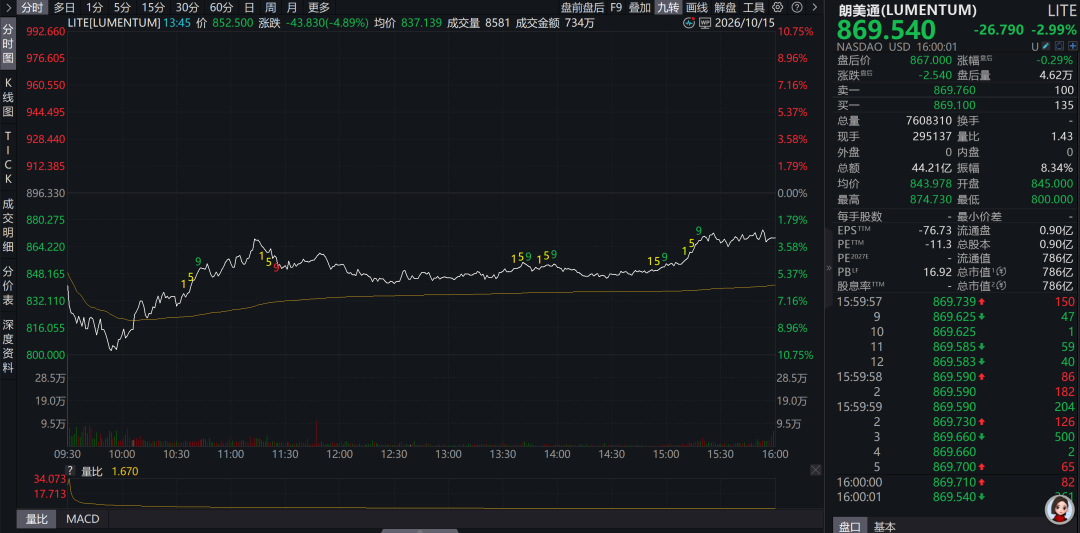Switch to the 1分 chart period
The width and height of the screenshot is (1080, 533).
click(94, 8)
